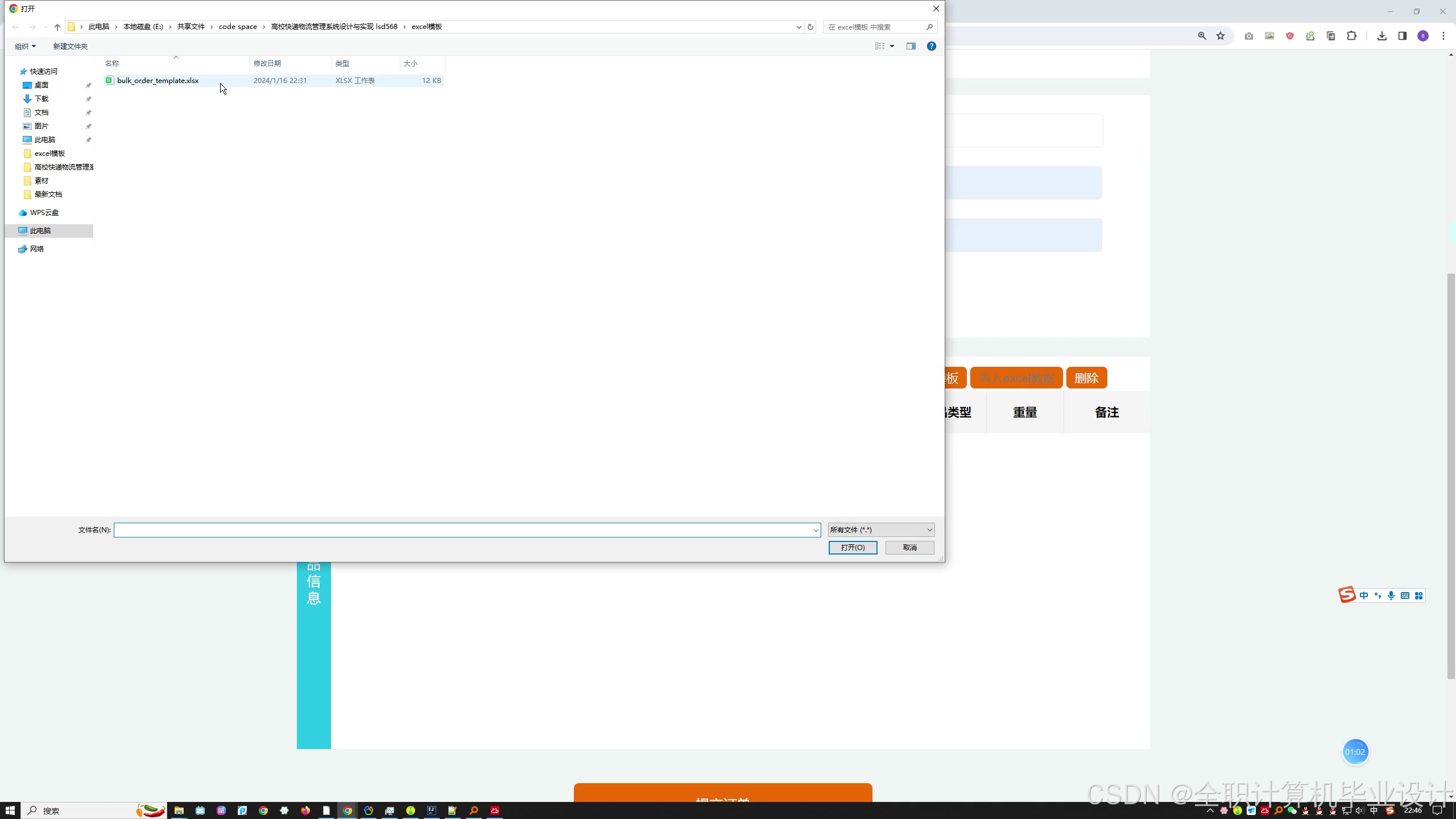The height and width of the screenshot is (819, 1456).
Task: Open the Downloads quick access folder
Action: (41, 99)
